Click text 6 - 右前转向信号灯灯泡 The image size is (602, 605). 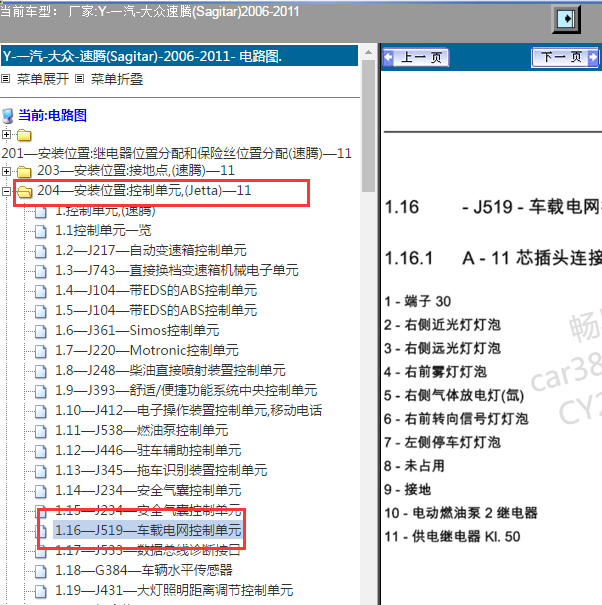pos(456,419)
